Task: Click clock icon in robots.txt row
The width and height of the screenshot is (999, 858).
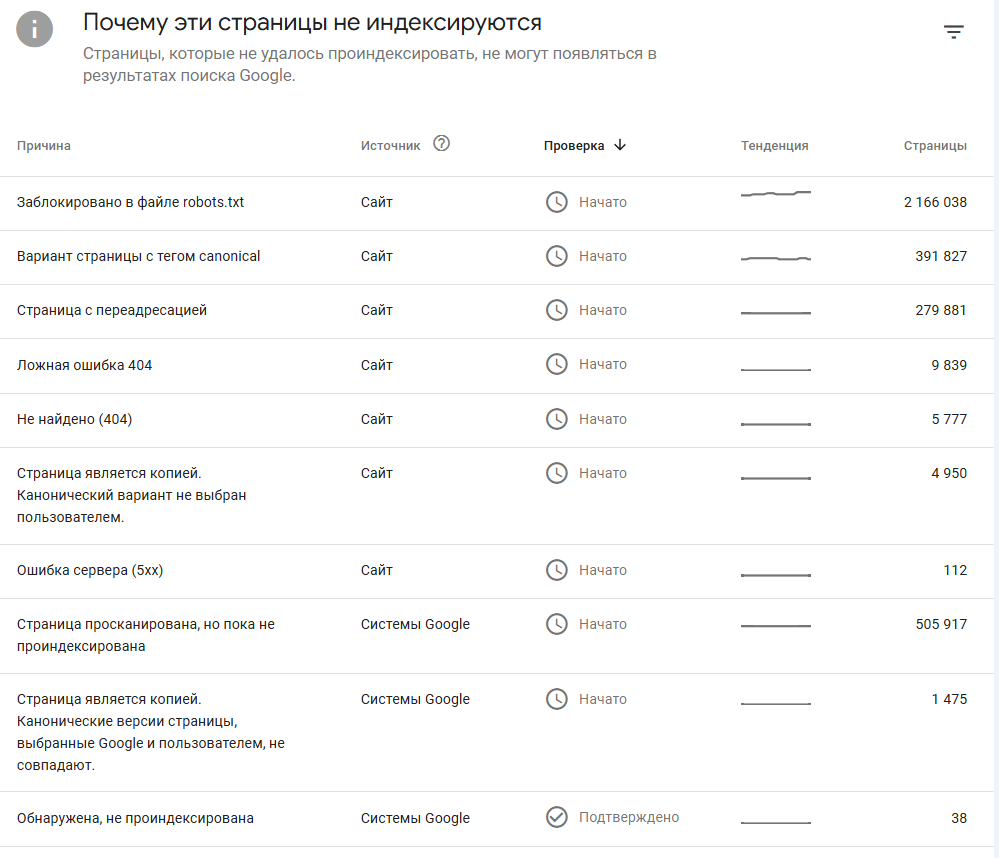Action: tap(556, 202)
